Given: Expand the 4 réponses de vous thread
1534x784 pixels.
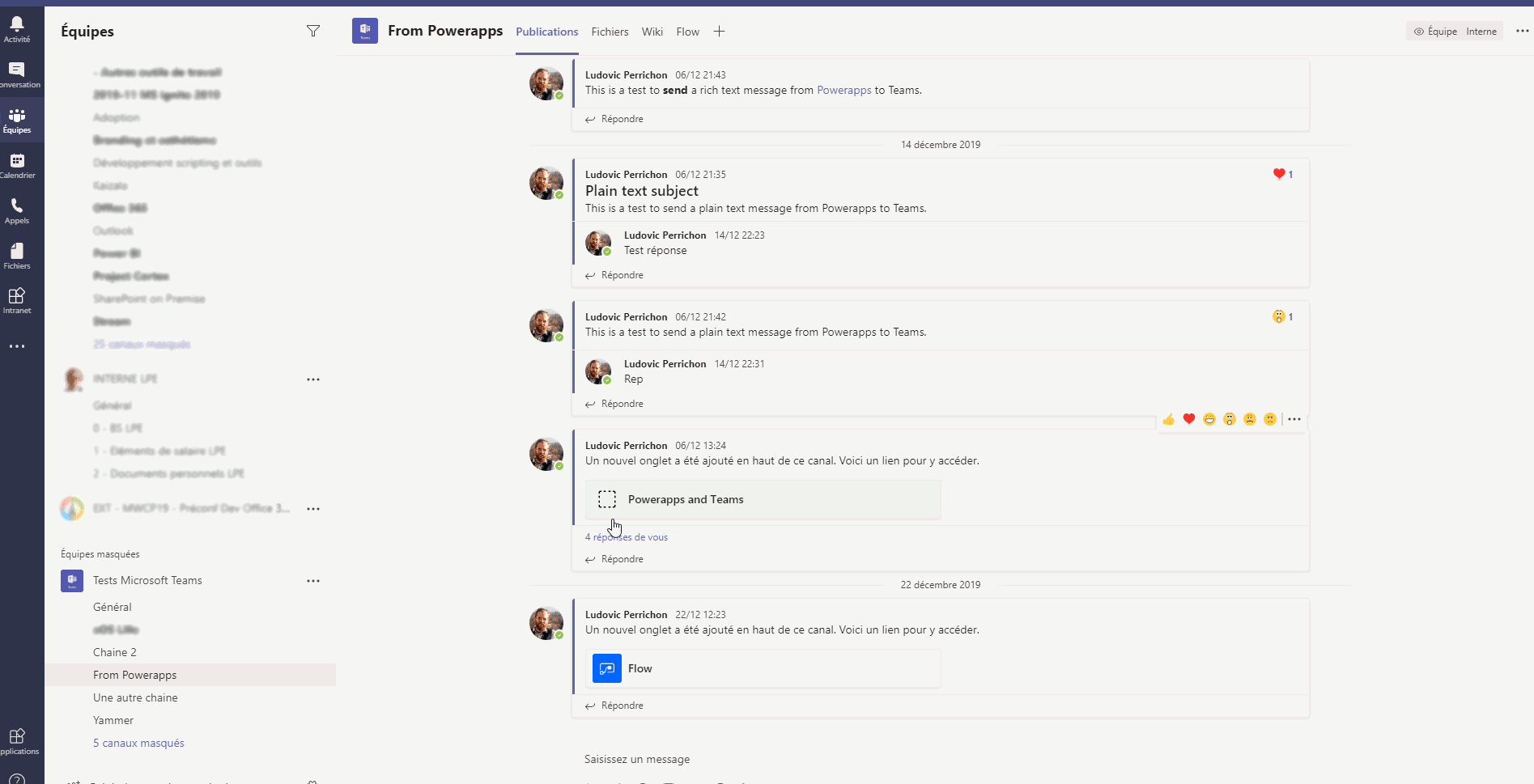Looking at the screenshot, I should click(x=627, y=537).
